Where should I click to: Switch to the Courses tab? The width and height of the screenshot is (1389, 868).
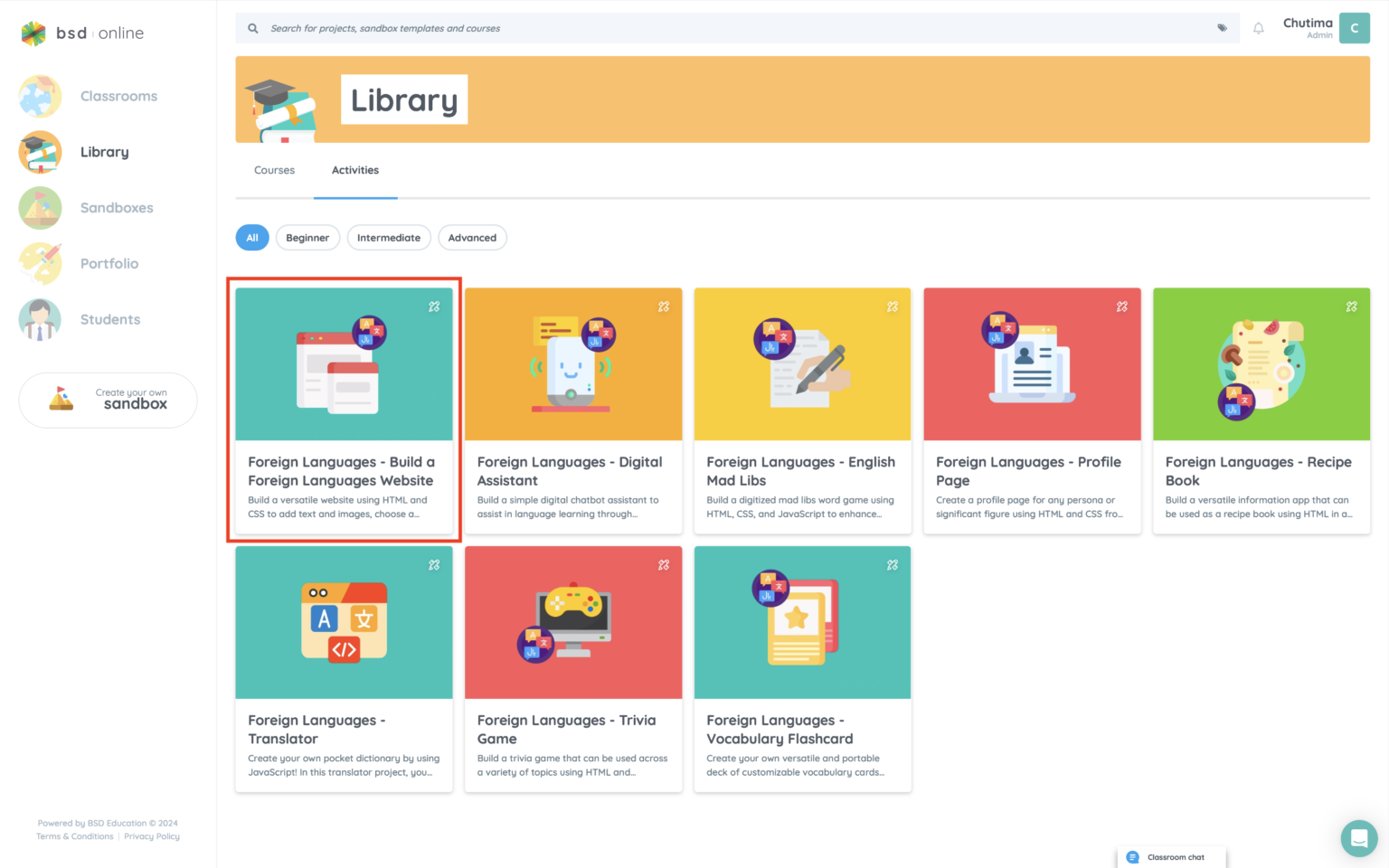(274, 170)
